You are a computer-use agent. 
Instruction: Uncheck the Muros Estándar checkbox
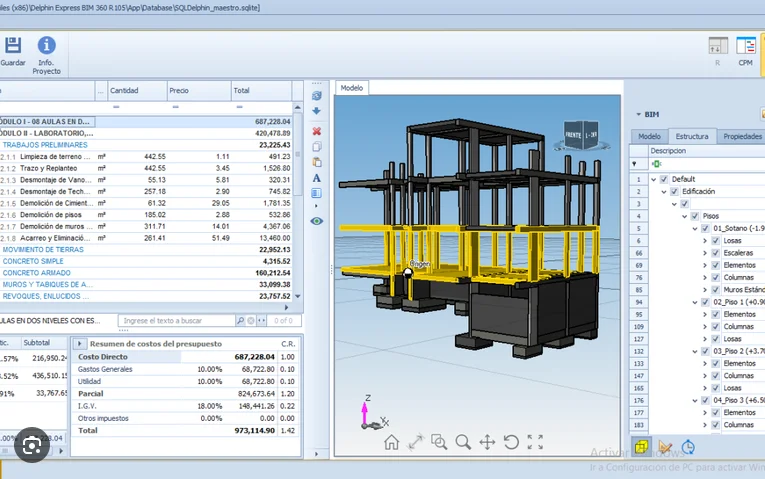tap(716, 290)
